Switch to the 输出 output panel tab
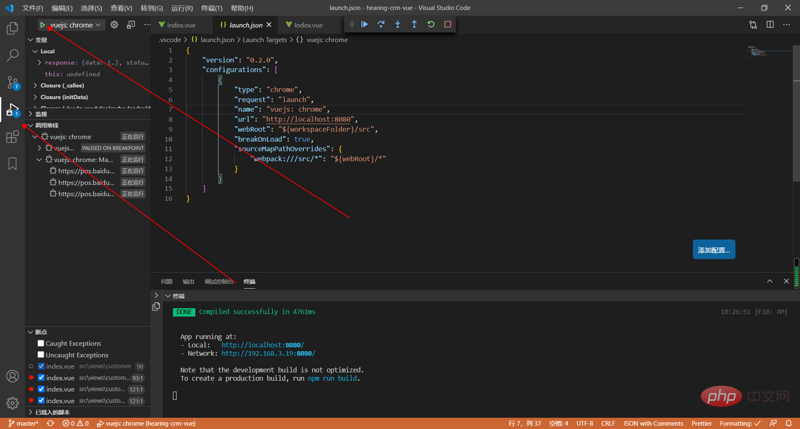The height and width of the screenshot is (429, 800). tap(188, 282)
